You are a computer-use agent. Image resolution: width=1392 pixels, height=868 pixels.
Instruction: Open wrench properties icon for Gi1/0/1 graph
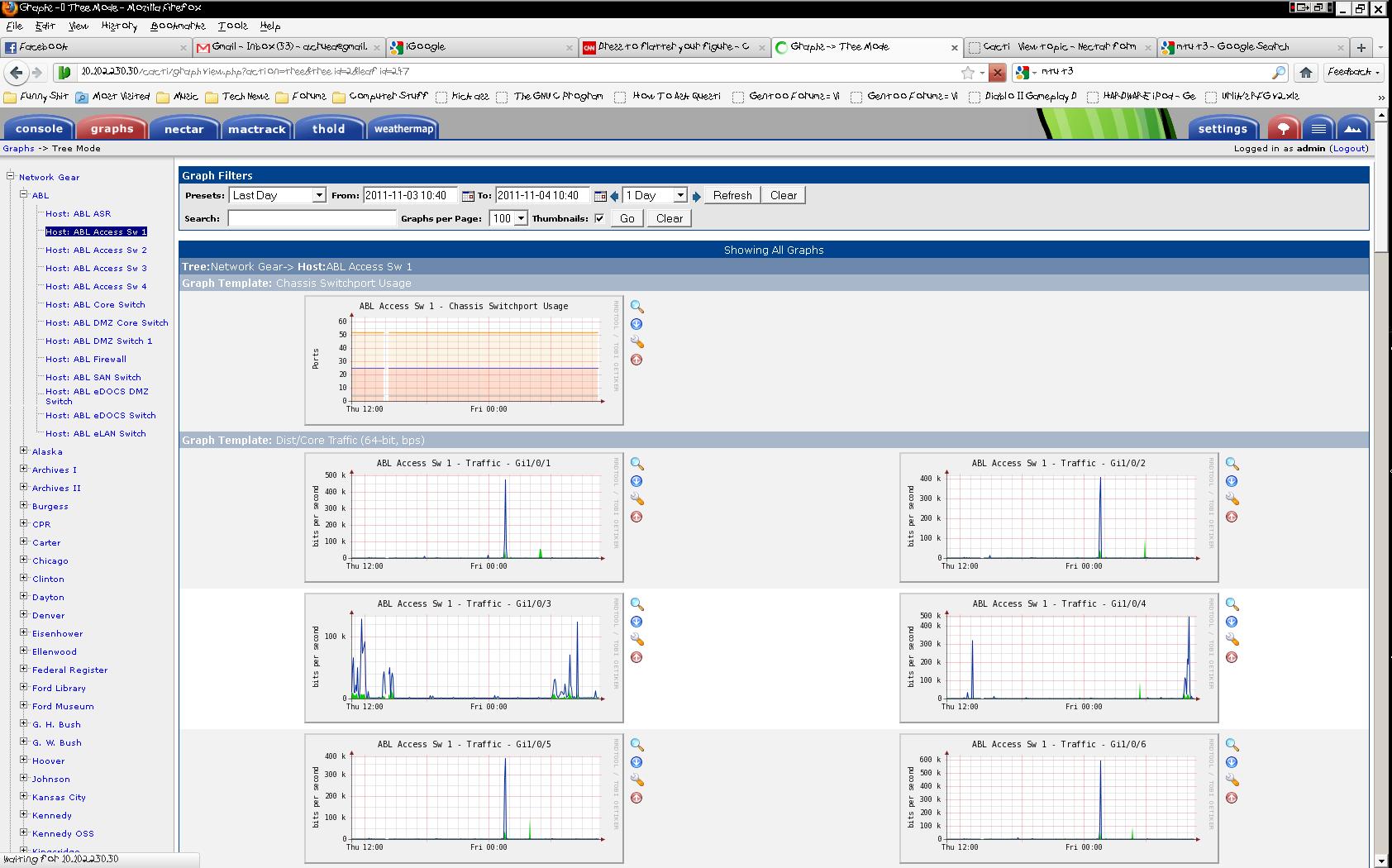point(636,498)
